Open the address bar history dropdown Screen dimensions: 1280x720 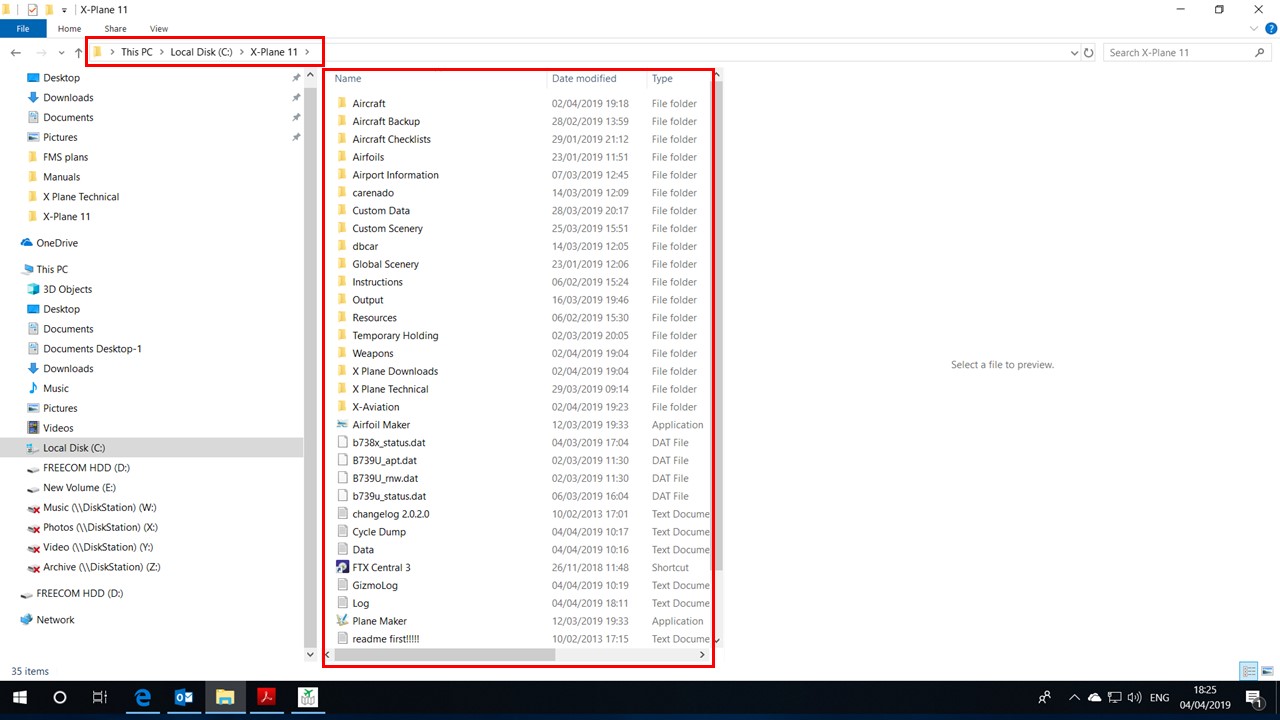[x=1074, y=52]
